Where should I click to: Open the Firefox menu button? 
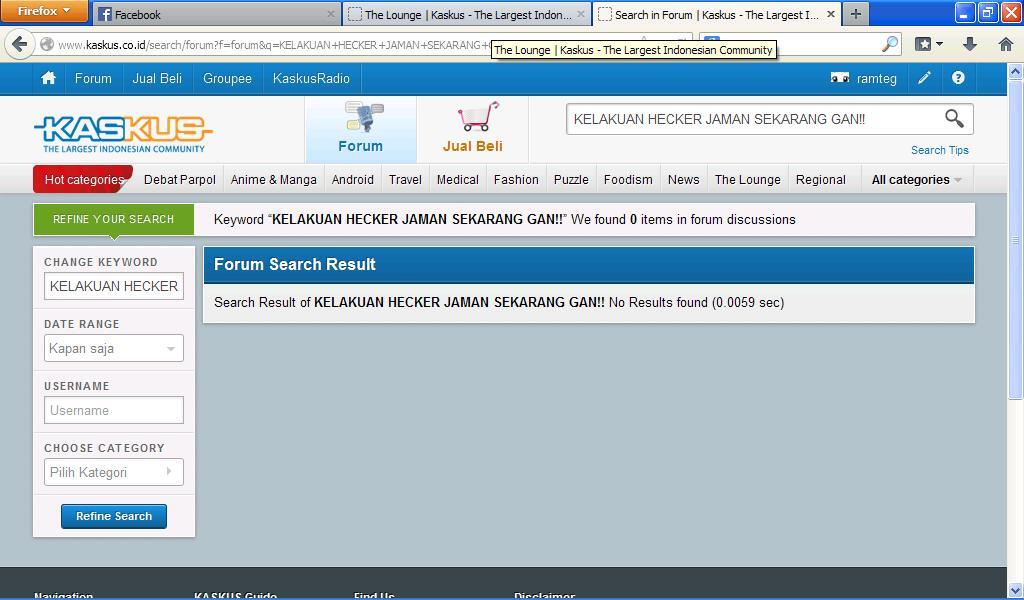pos(44,11)
